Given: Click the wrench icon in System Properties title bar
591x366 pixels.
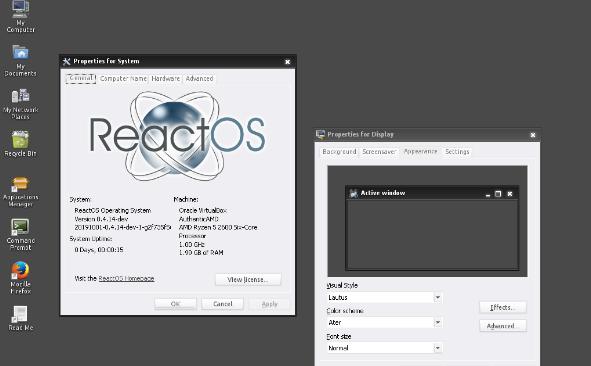Looking at the screenshot, I should (x=67, y=61).
